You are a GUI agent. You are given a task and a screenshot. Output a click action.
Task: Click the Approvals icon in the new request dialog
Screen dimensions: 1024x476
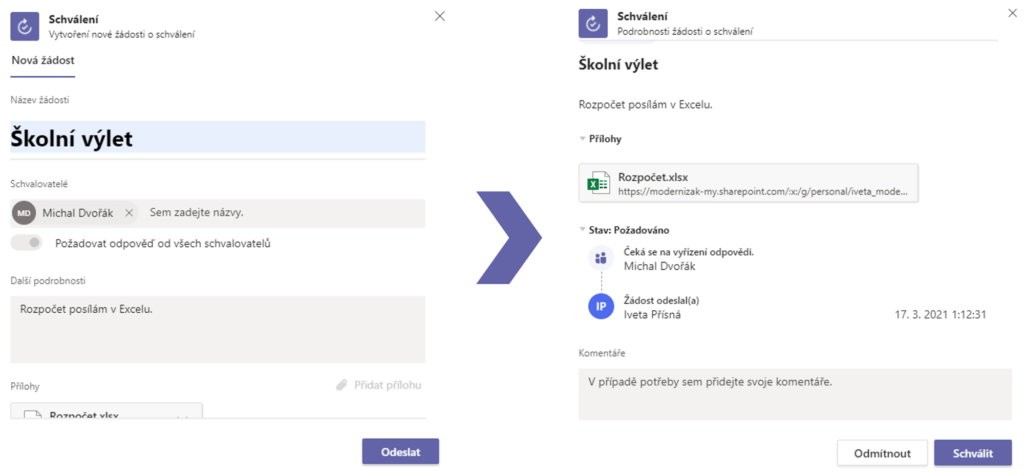point(25,25)
